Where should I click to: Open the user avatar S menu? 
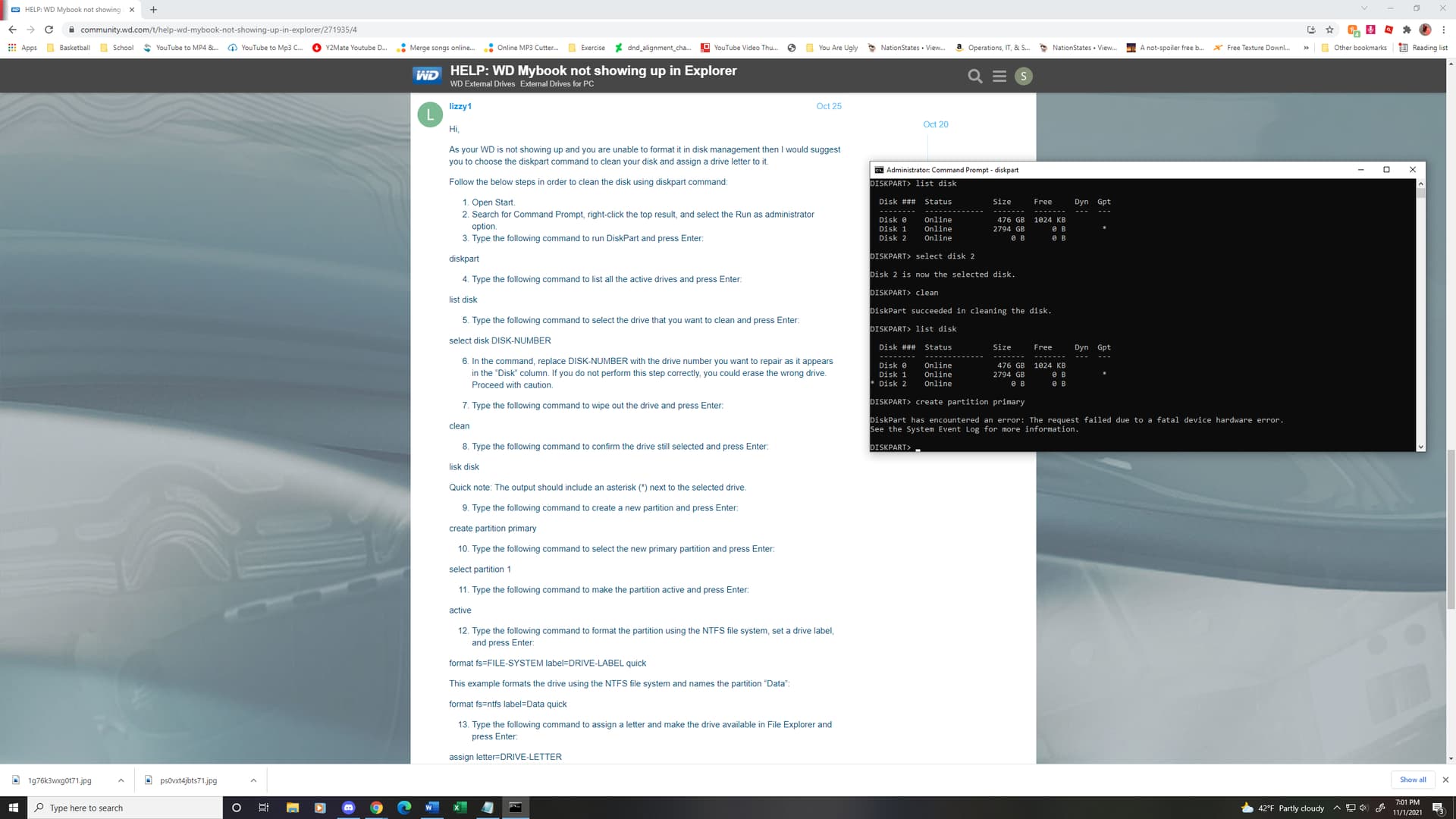point(1024,76)
